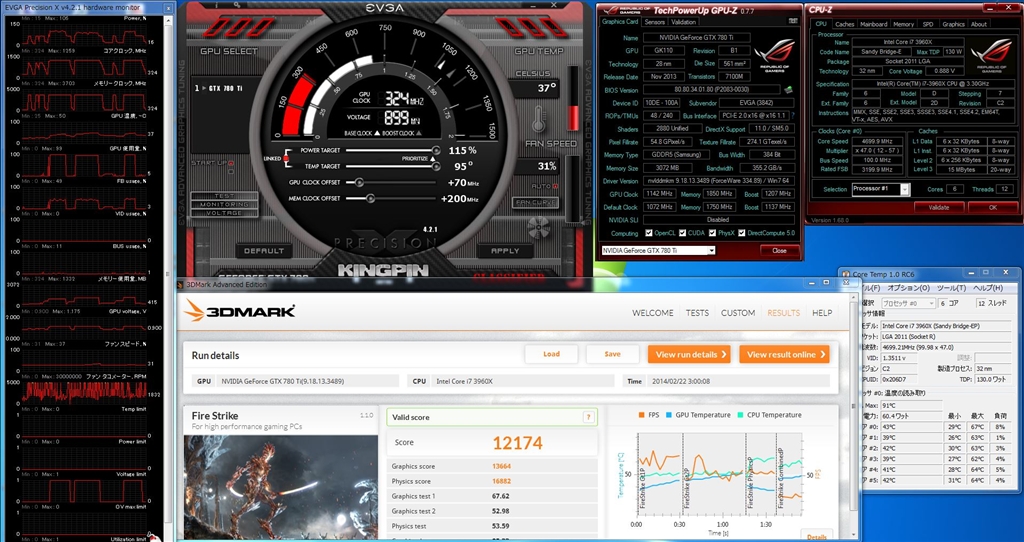Open 3DMark TESTS section

click(x=697, y=313)
